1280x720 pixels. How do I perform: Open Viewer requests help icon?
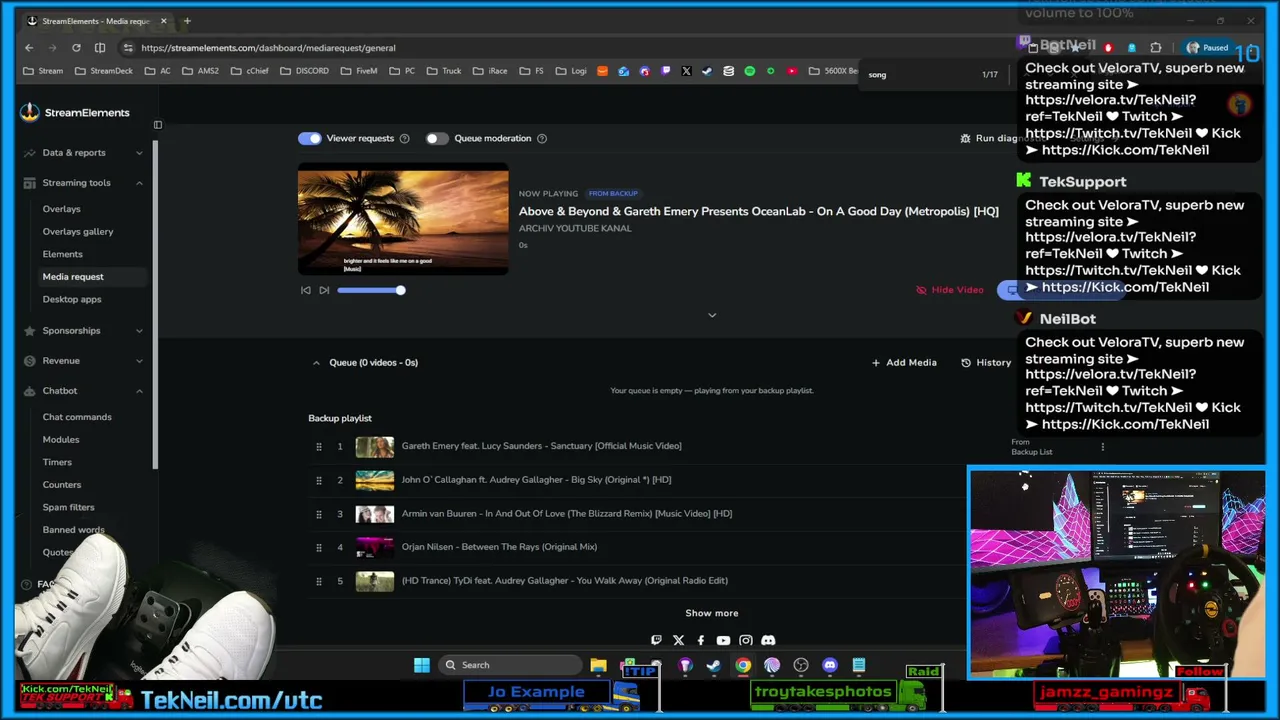tap(404, 138)
